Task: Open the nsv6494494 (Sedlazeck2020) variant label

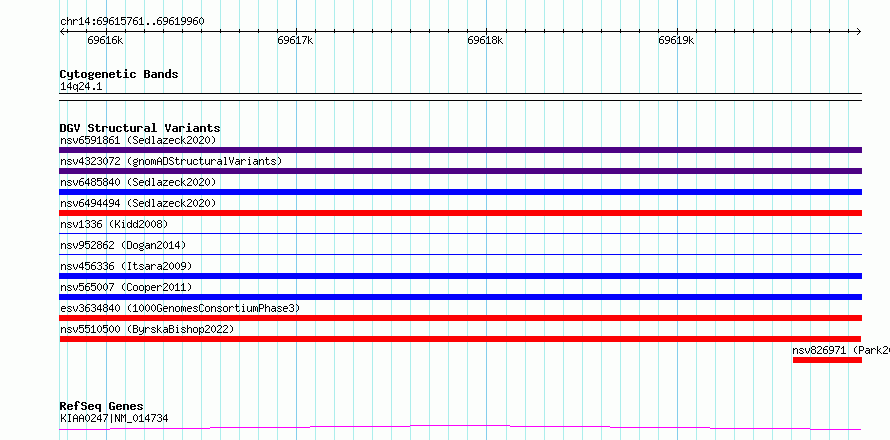Action: [138, 203]
